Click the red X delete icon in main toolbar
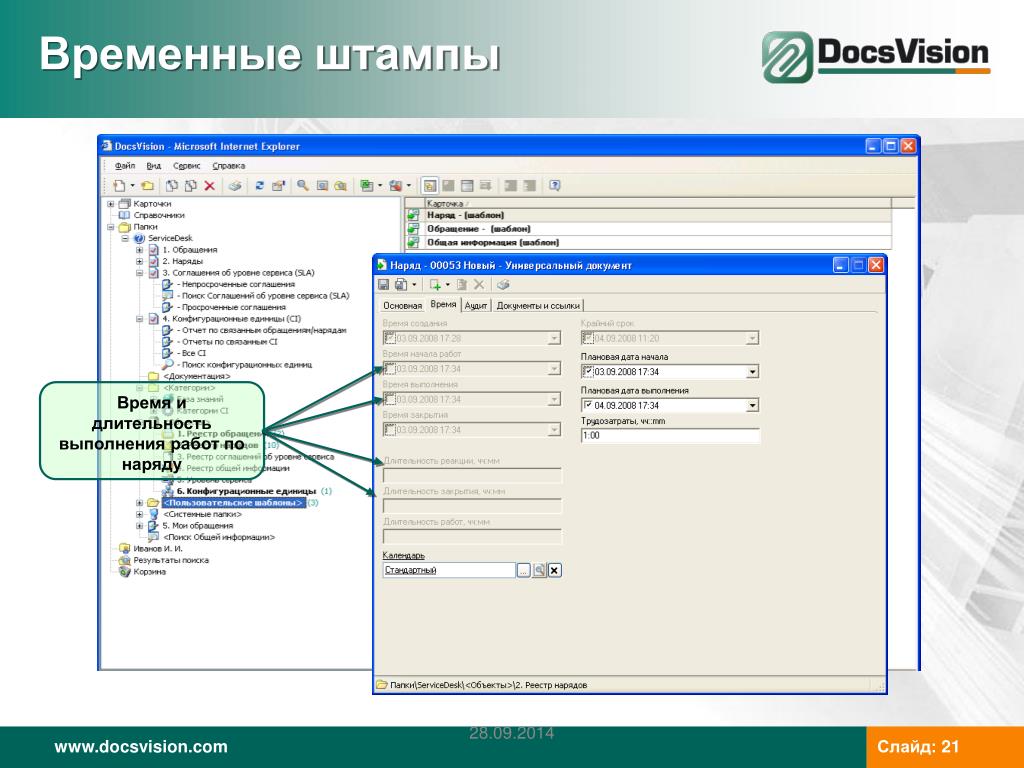The width and height of the screenshot is (1024, 768). pos(210,186)
